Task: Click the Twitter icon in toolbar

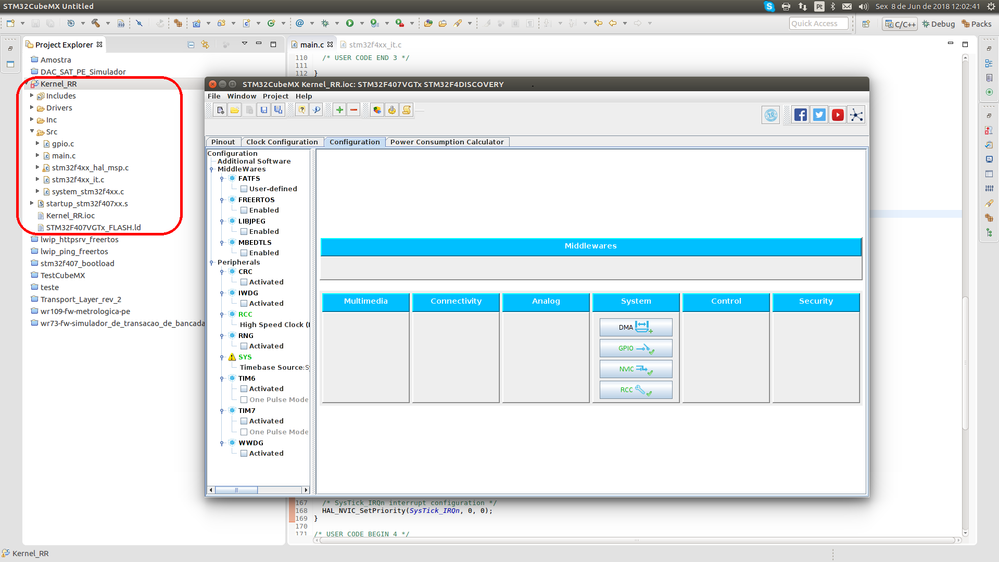Action: click(x=819, y=115)
